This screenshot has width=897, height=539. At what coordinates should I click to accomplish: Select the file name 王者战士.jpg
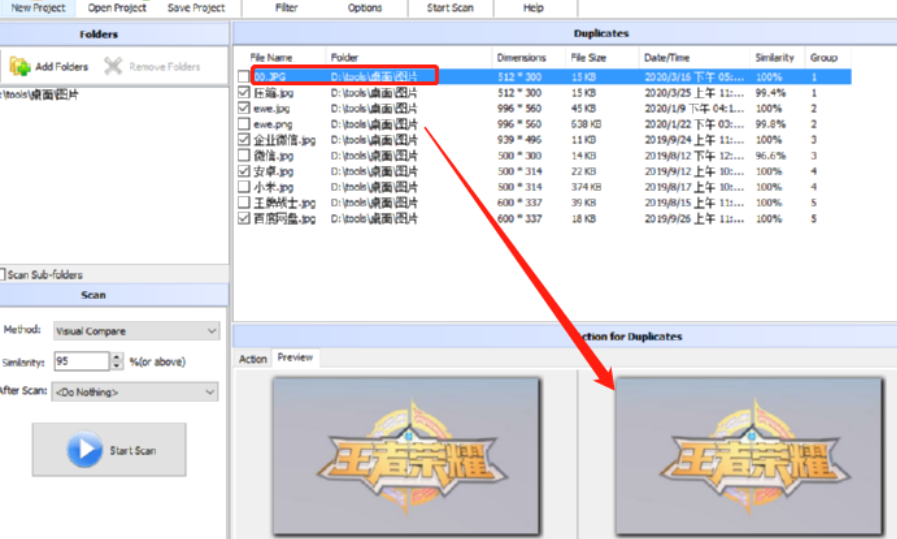point(284,203)
